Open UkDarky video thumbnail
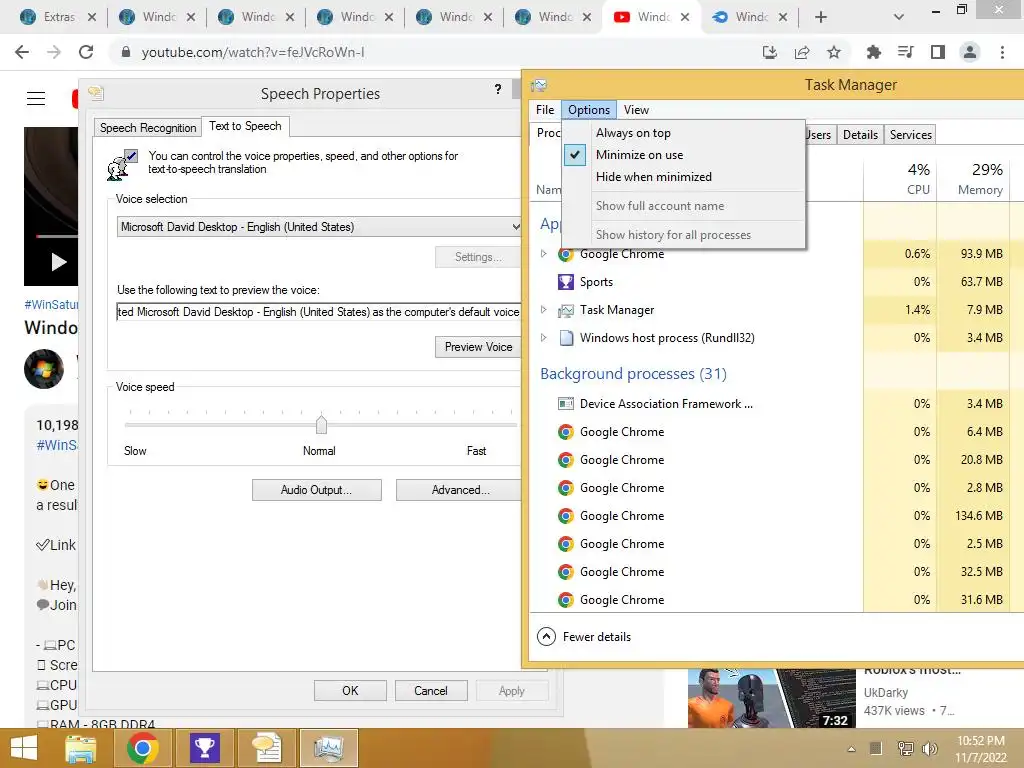 tap(771, 697)
